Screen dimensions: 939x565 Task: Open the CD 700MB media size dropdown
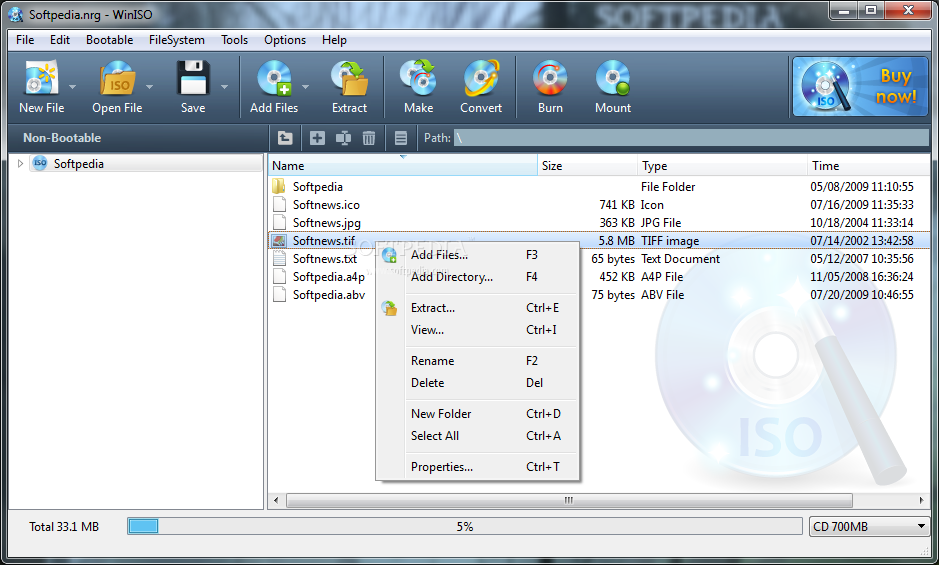point(868,527)
